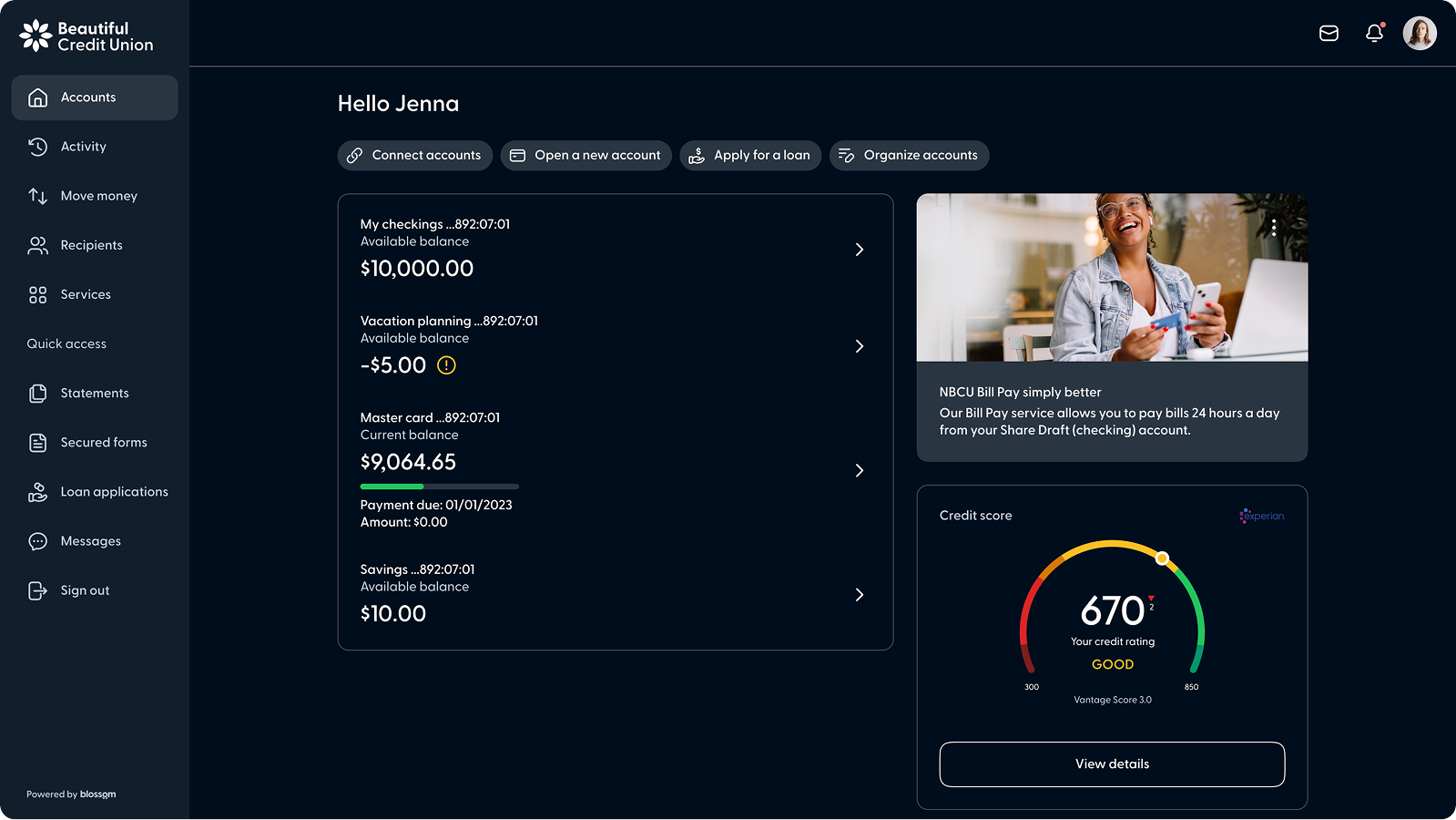Click the 'Credit score' card title

point(976,516)
